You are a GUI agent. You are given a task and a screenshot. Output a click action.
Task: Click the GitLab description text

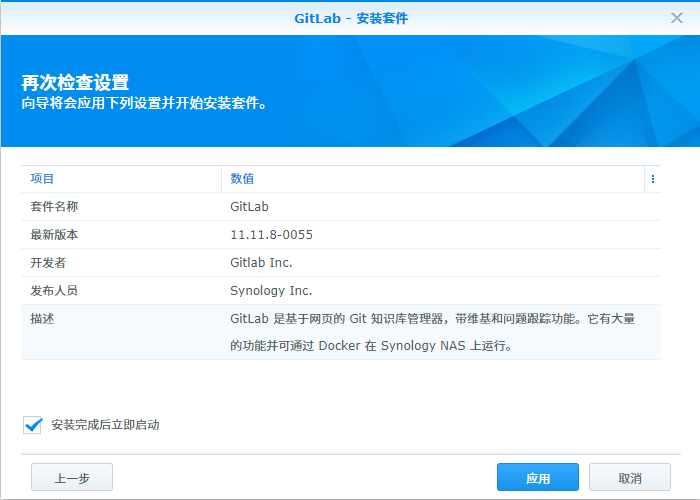[x=433, y=332]
